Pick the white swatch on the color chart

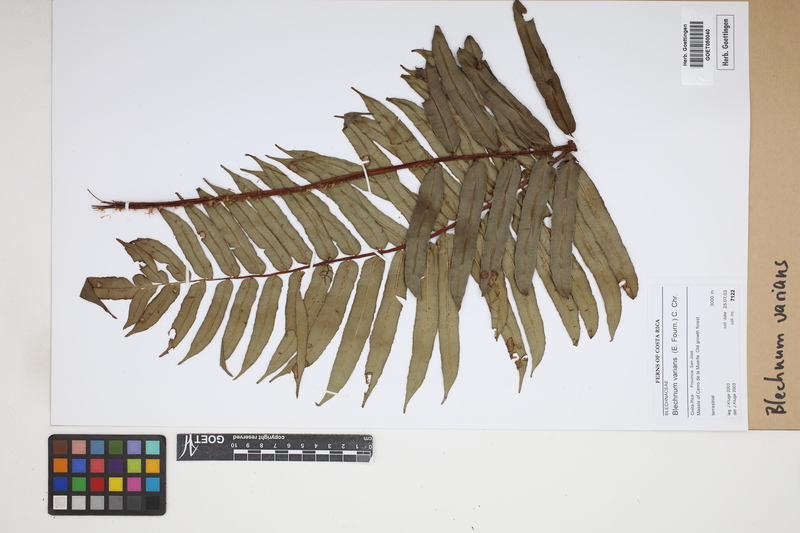pos(62,502)
